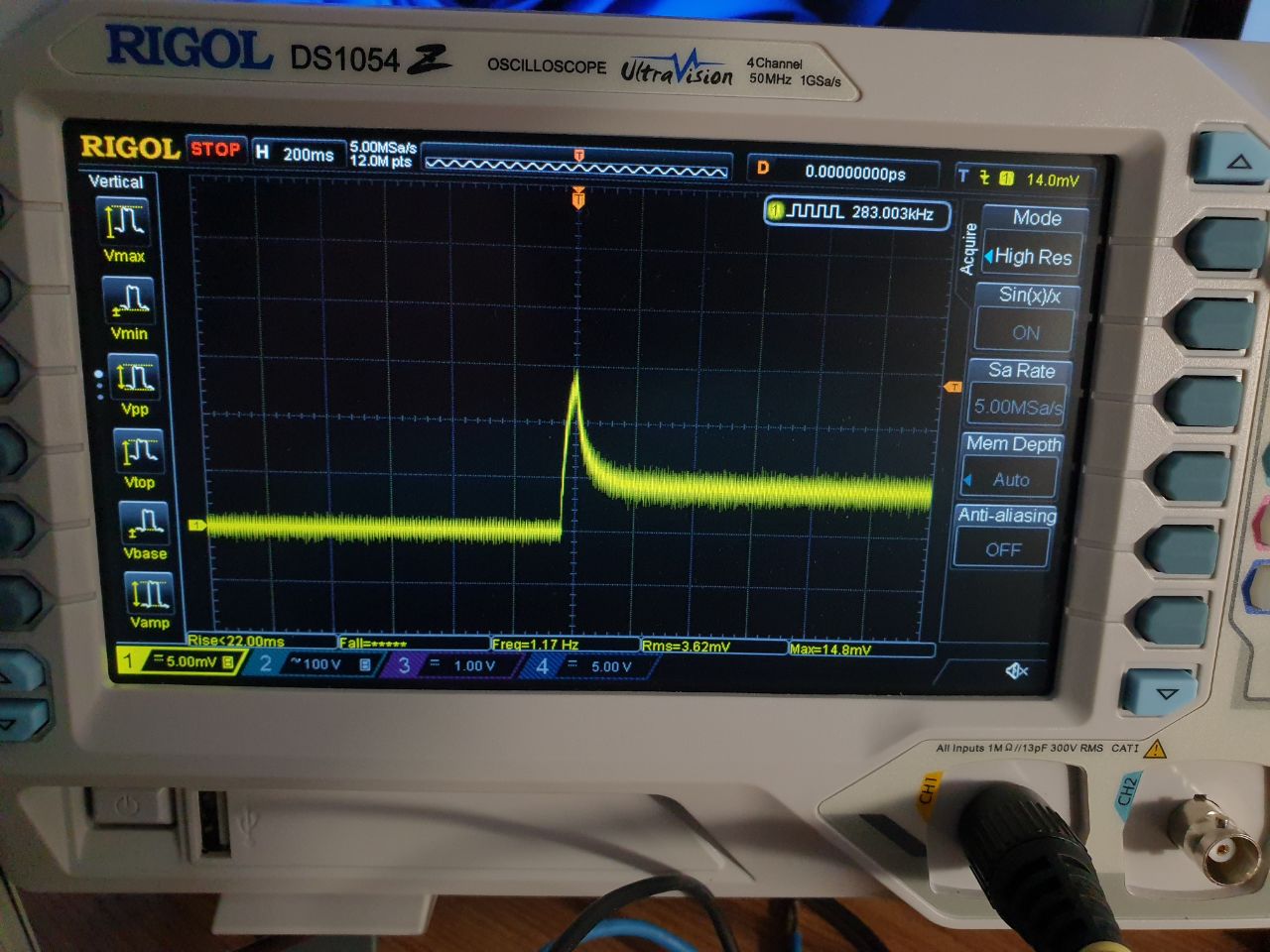1270x952 pixels.
Task: Click the trigger level marker at right edge
Action: 953,387
